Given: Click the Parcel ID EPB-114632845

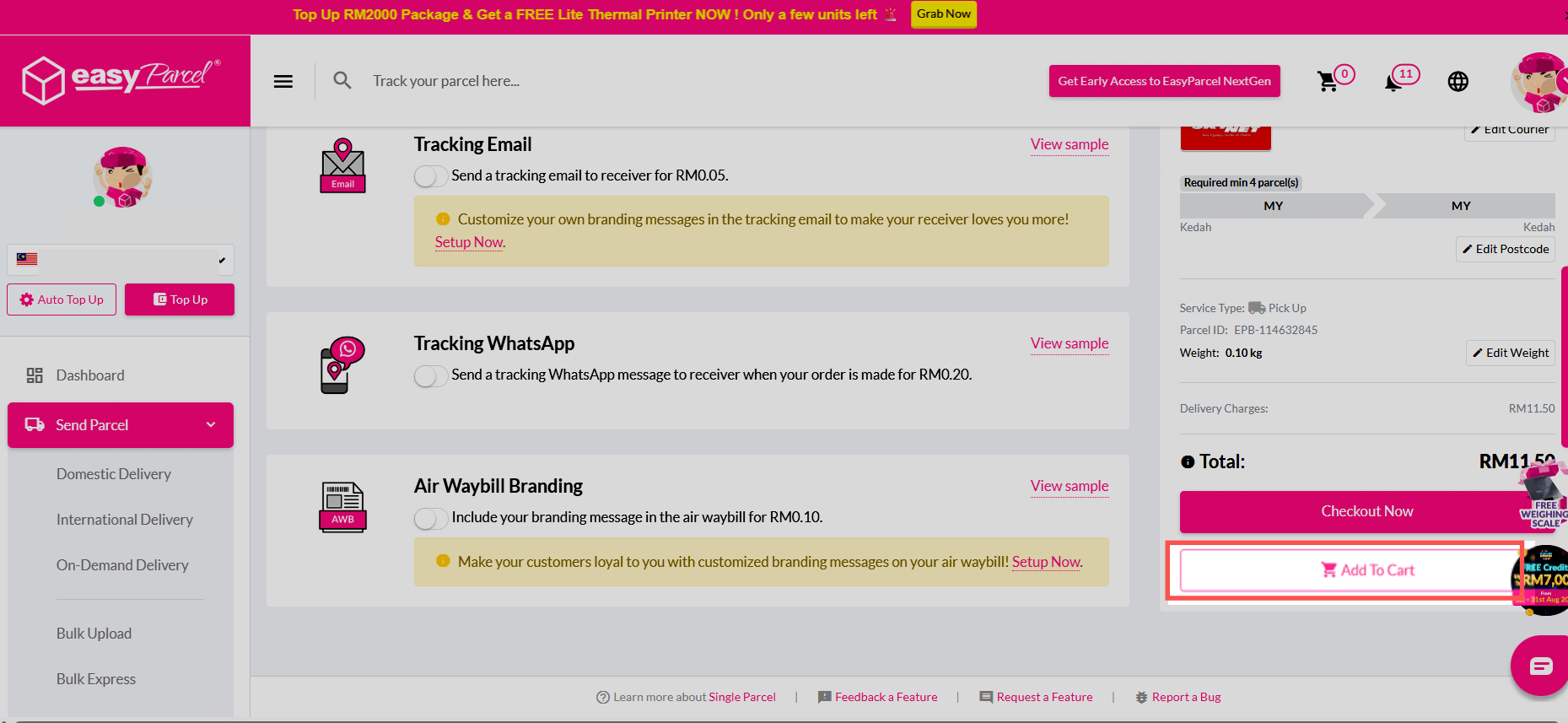Looking at the screenshot, I should pos(1275,330).
